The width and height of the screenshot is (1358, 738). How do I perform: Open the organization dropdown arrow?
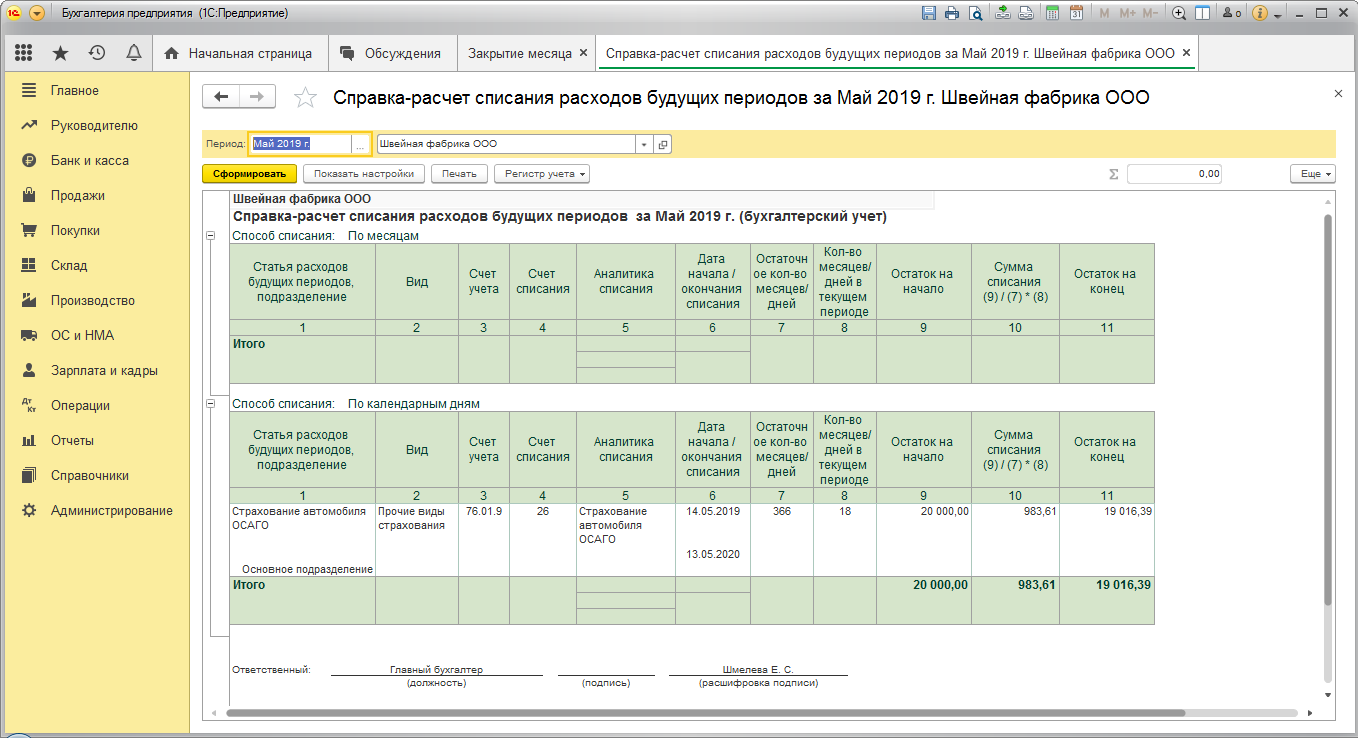tap(644, 144)
